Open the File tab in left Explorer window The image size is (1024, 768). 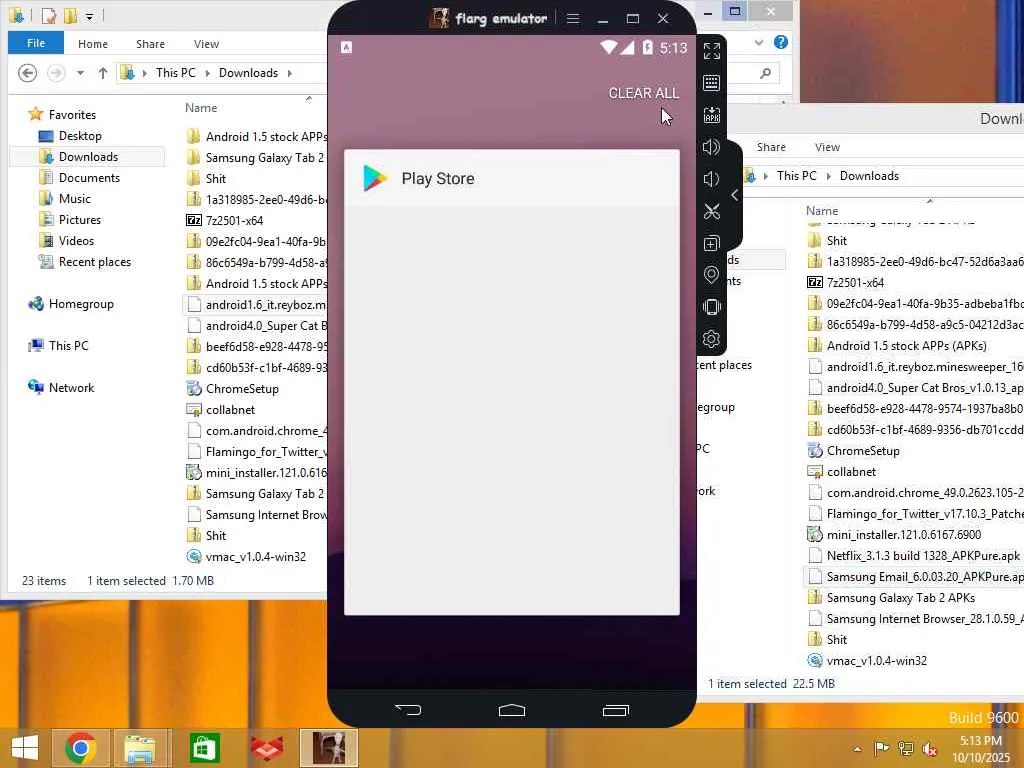(36, 43)
